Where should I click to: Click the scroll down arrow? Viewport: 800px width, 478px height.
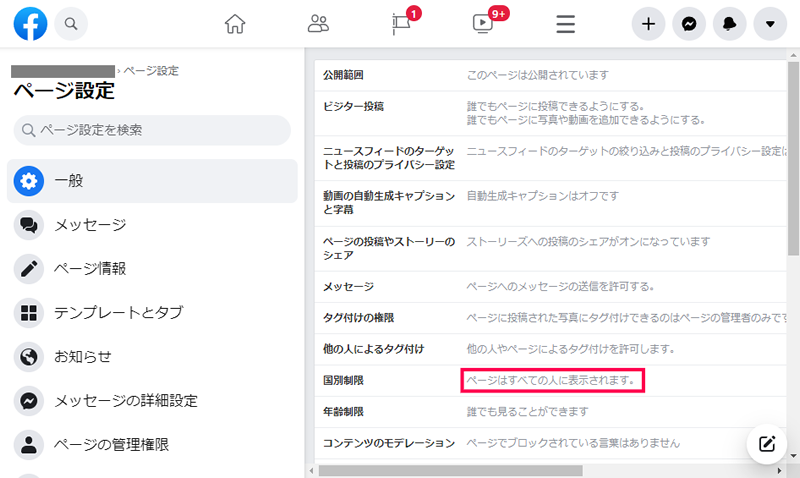click(x=793, y=456)
